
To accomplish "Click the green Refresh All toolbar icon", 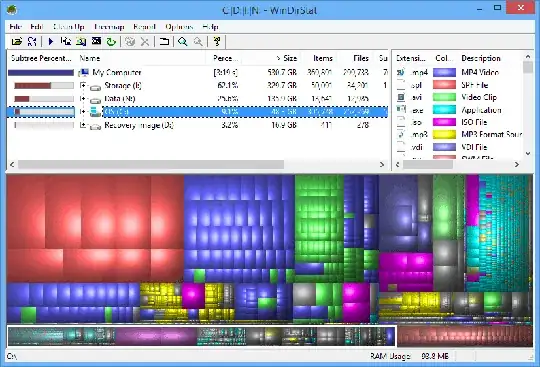I will (x=111, y=42).
